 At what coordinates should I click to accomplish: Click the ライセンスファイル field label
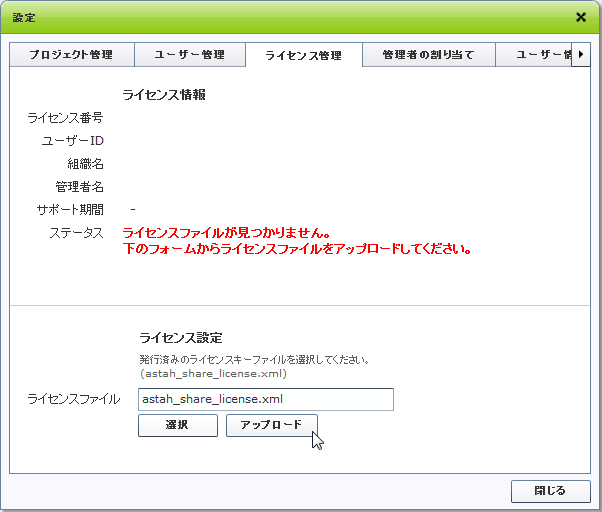click(74, 399)
